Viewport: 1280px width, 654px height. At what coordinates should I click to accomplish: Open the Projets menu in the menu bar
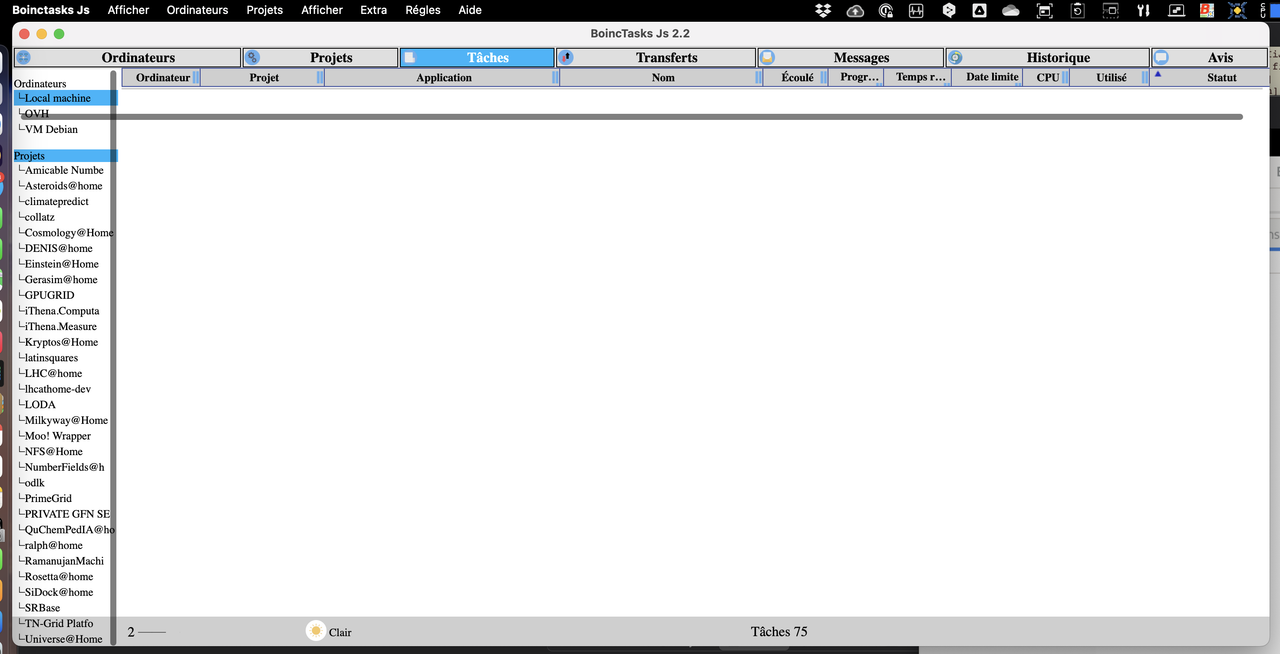click(265, 10)
